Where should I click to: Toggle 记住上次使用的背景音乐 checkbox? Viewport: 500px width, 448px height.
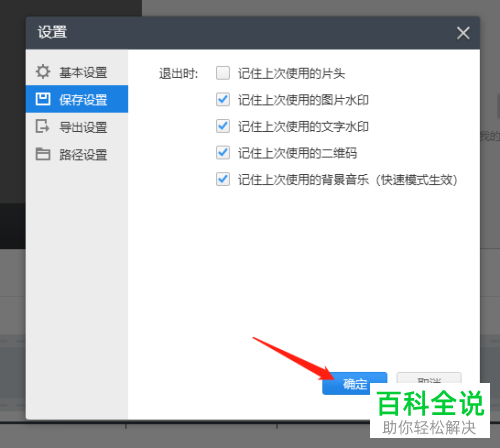[x=223, y=179]
